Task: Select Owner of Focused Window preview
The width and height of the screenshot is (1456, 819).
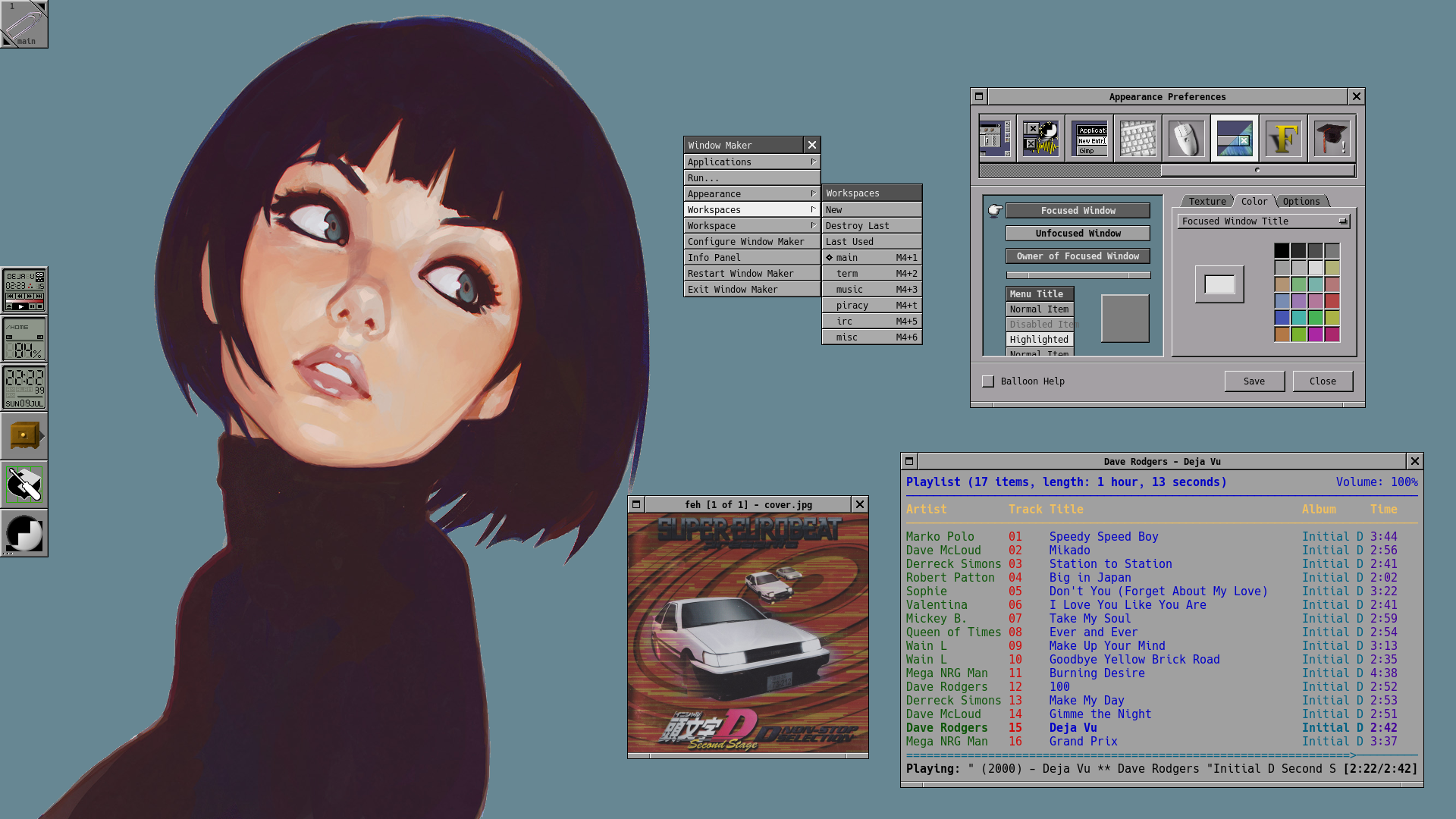Action: click(1078, 256)
